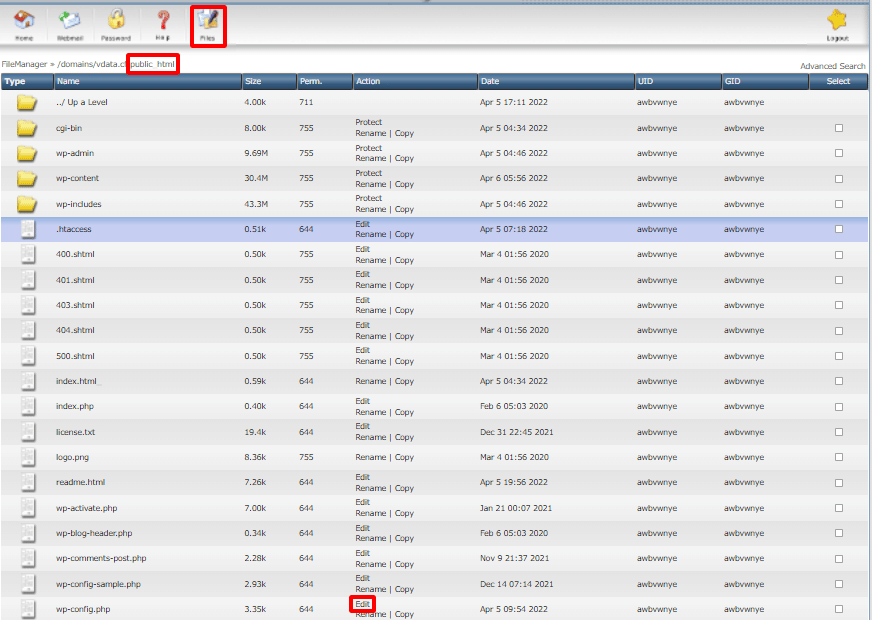Viewport: 872px width, 620px height.
Task: Click the cgi-bin folder icon
Action: pyautogui.click(x=27, y=128)
